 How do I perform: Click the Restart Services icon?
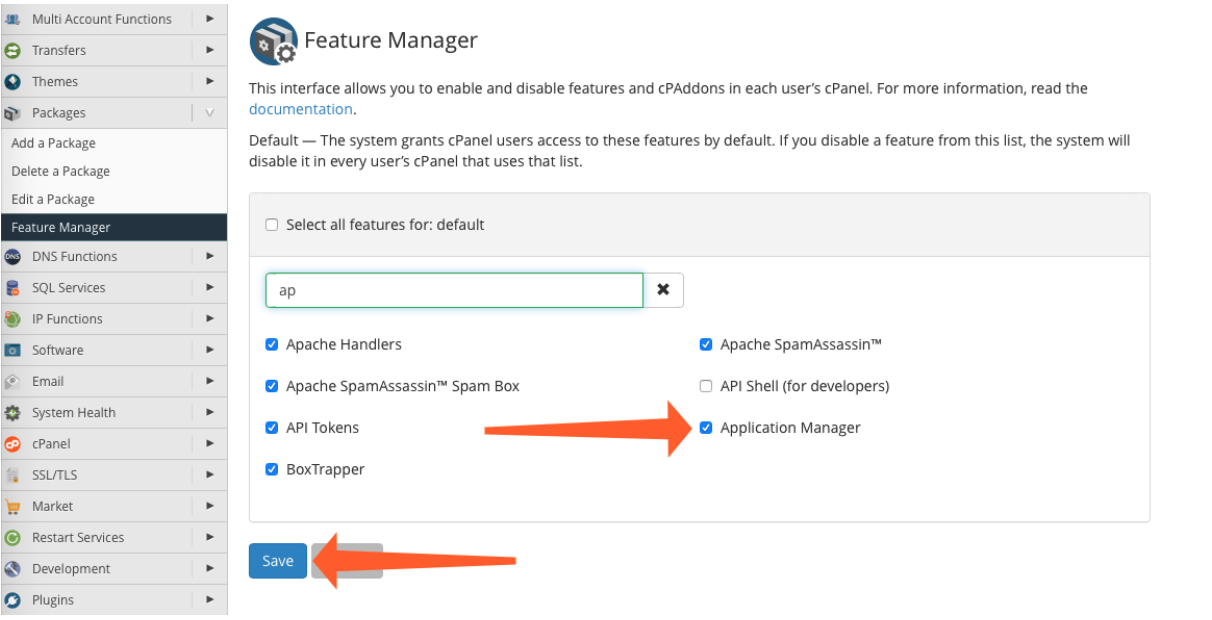coord(13,538)
